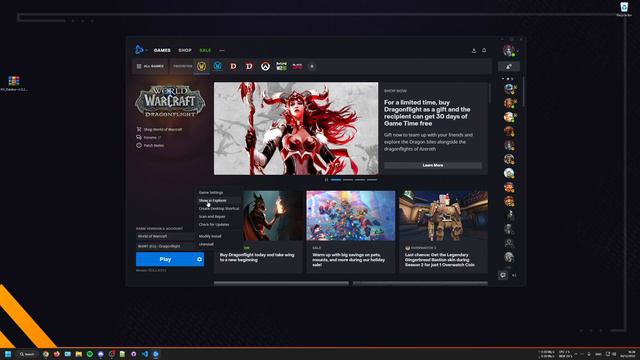The height and width of the screenshot is (360, 640).
Task: Select the Black Ops game icon
Action: click(297, 66)
